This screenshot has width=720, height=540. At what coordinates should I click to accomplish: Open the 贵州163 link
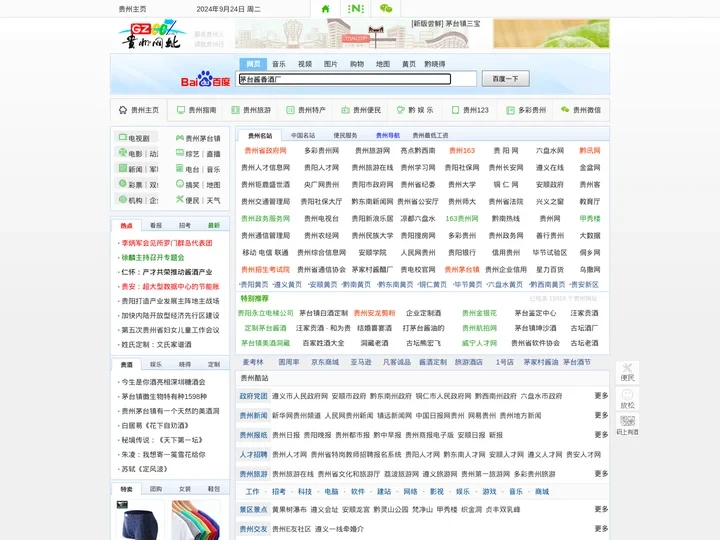(x=462, y=151)
